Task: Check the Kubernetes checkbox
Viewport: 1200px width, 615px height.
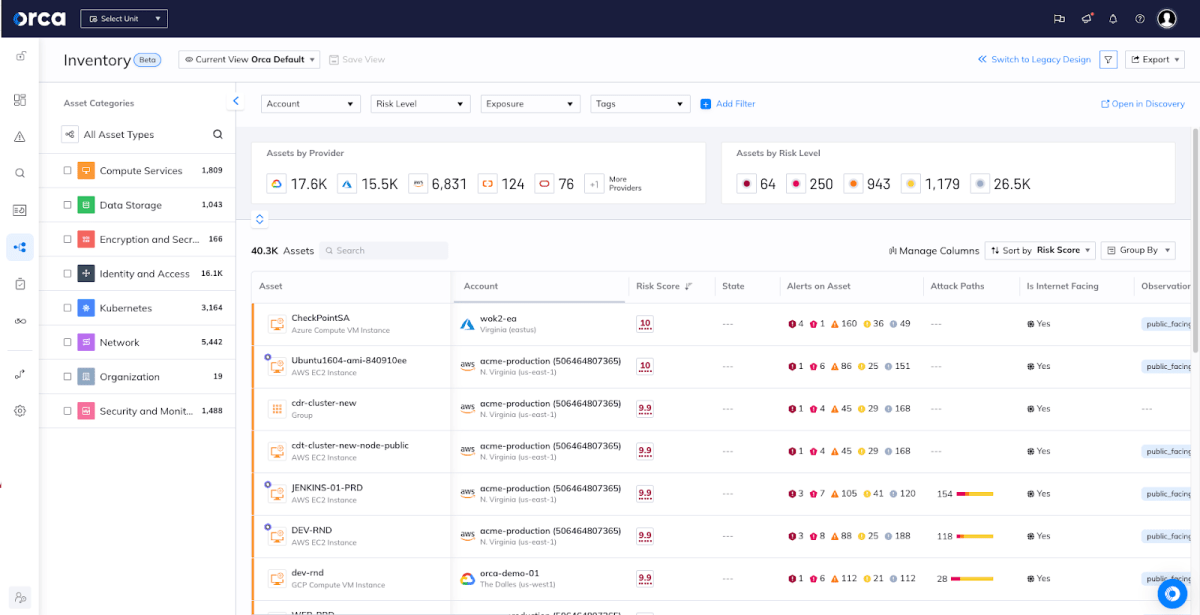Action: 67,308
